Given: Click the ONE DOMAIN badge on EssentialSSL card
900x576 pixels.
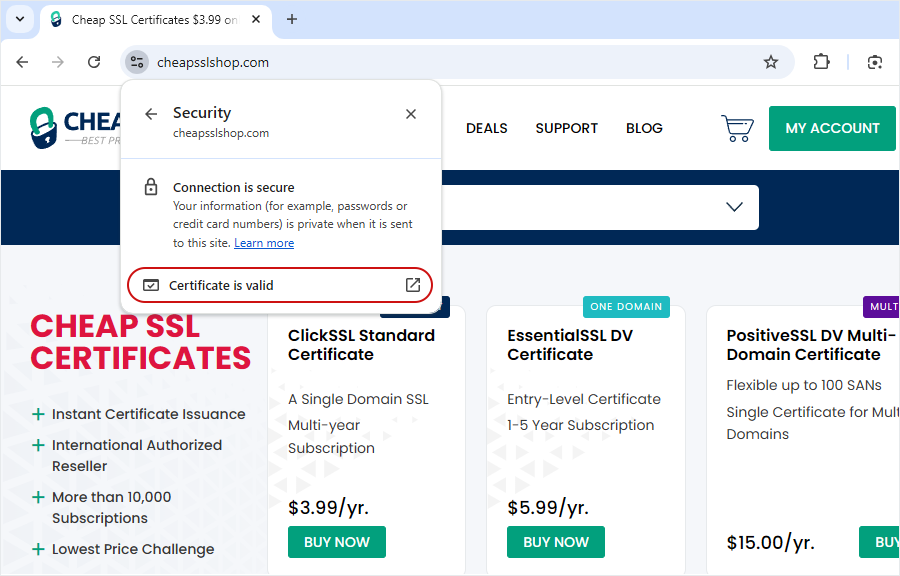Looking at the screenshot, I should (626, 307).
